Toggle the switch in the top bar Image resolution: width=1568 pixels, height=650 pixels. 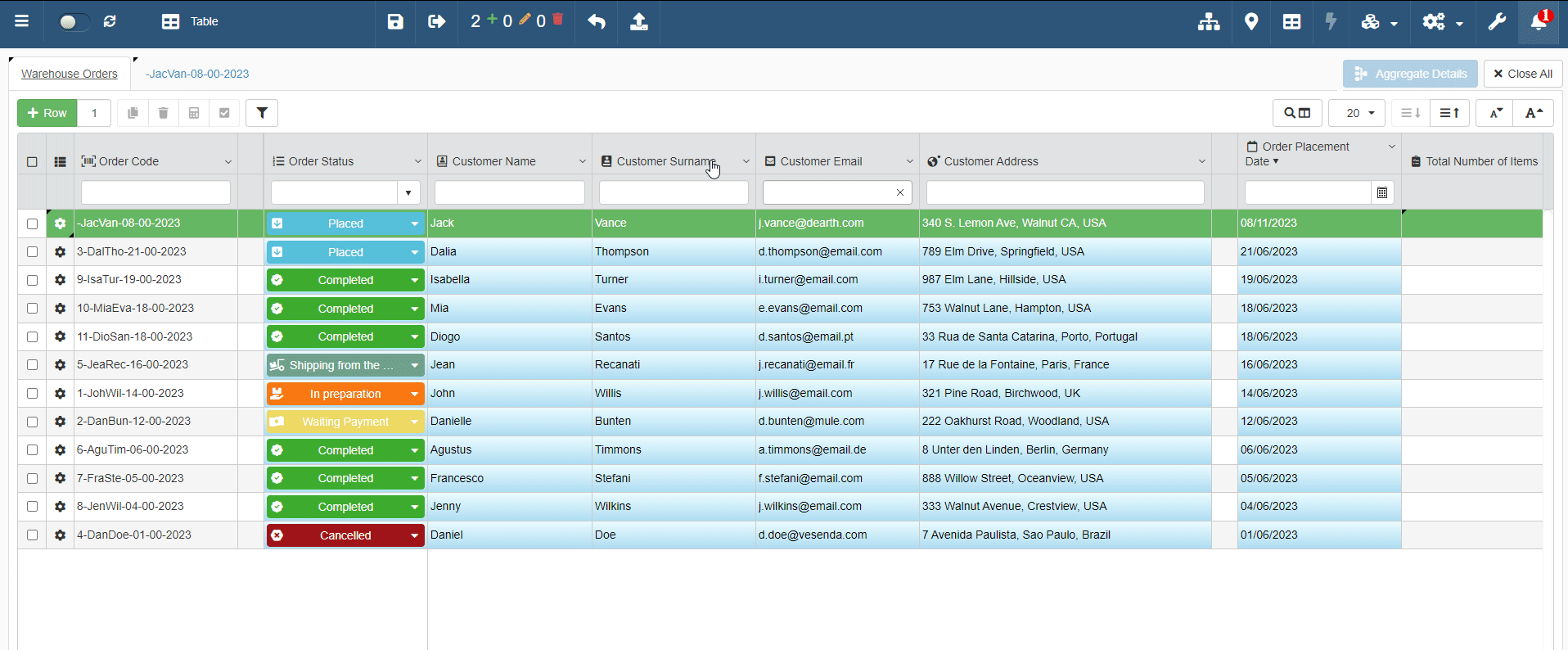[x=73, y=21]
